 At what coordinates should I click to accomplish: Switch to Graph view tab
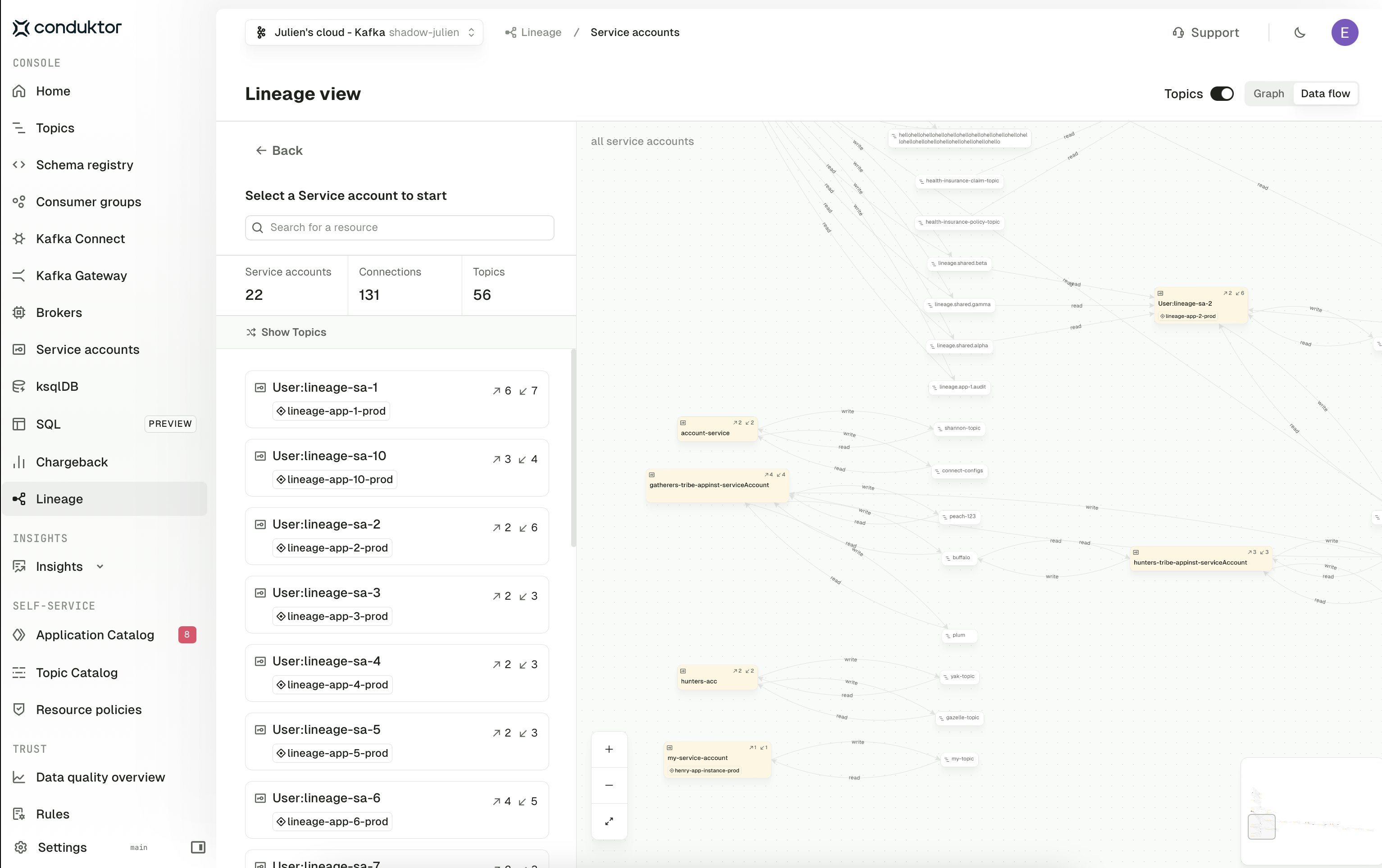tap(1268, 94)
